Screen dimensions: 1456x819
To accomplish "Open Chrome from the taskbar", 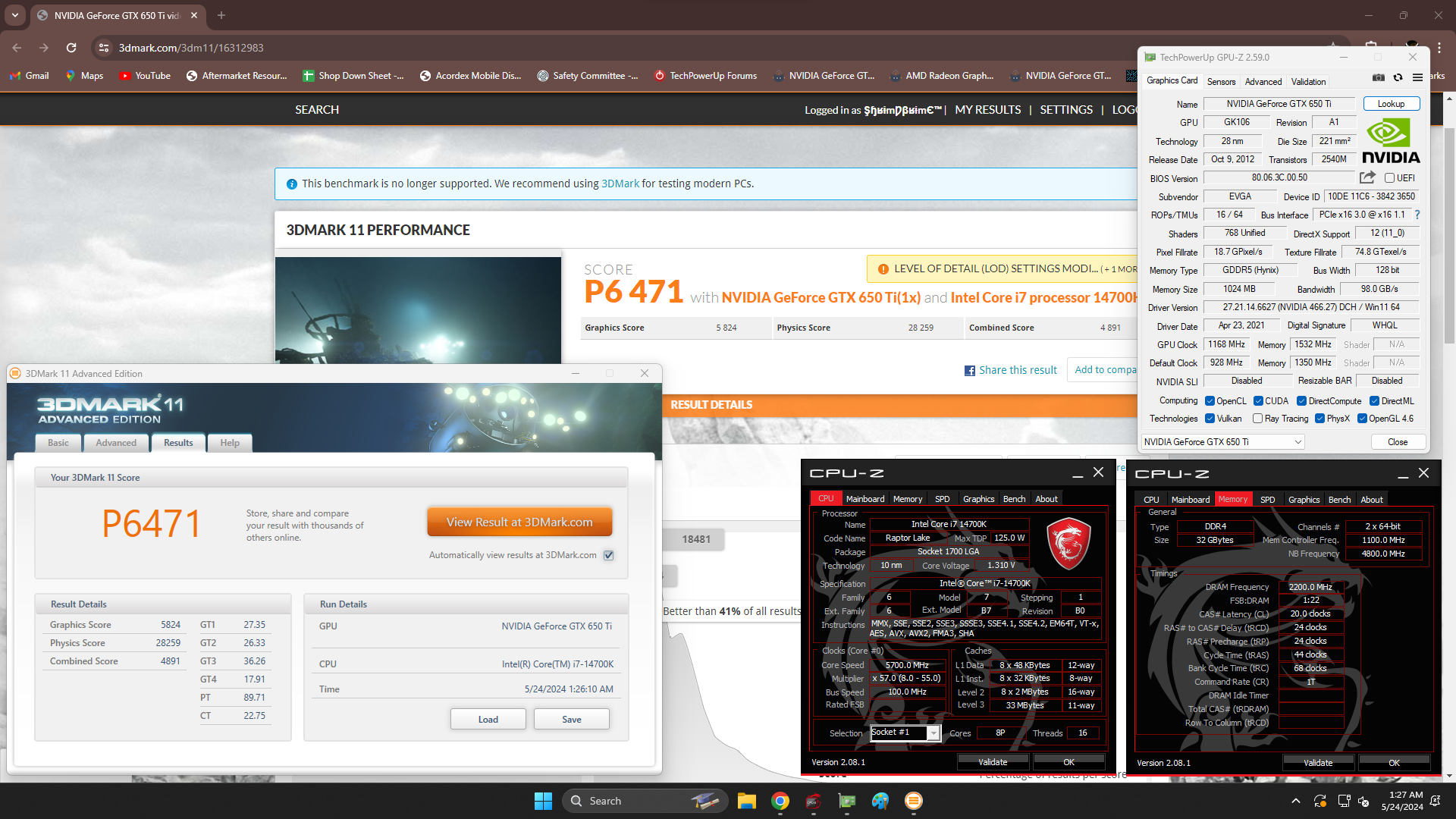I will 780,801.
